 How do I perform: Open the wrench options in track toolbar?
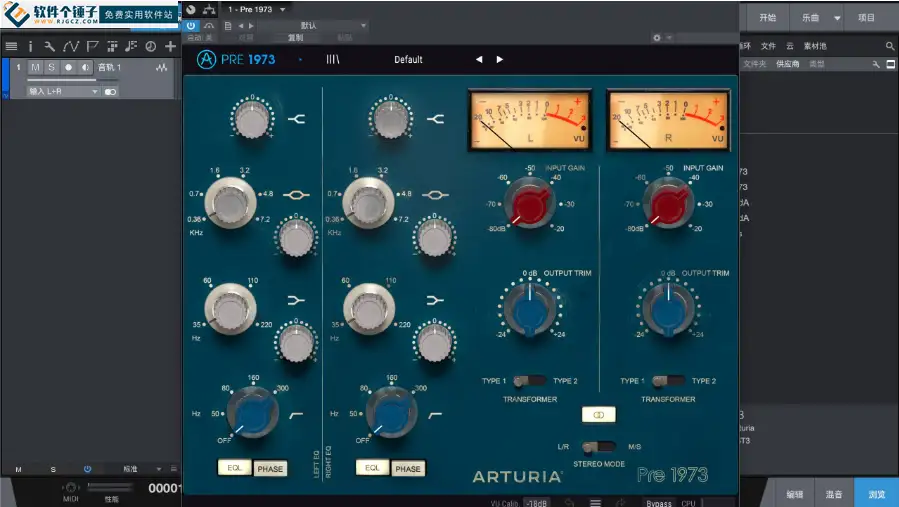tap(49, 46)
